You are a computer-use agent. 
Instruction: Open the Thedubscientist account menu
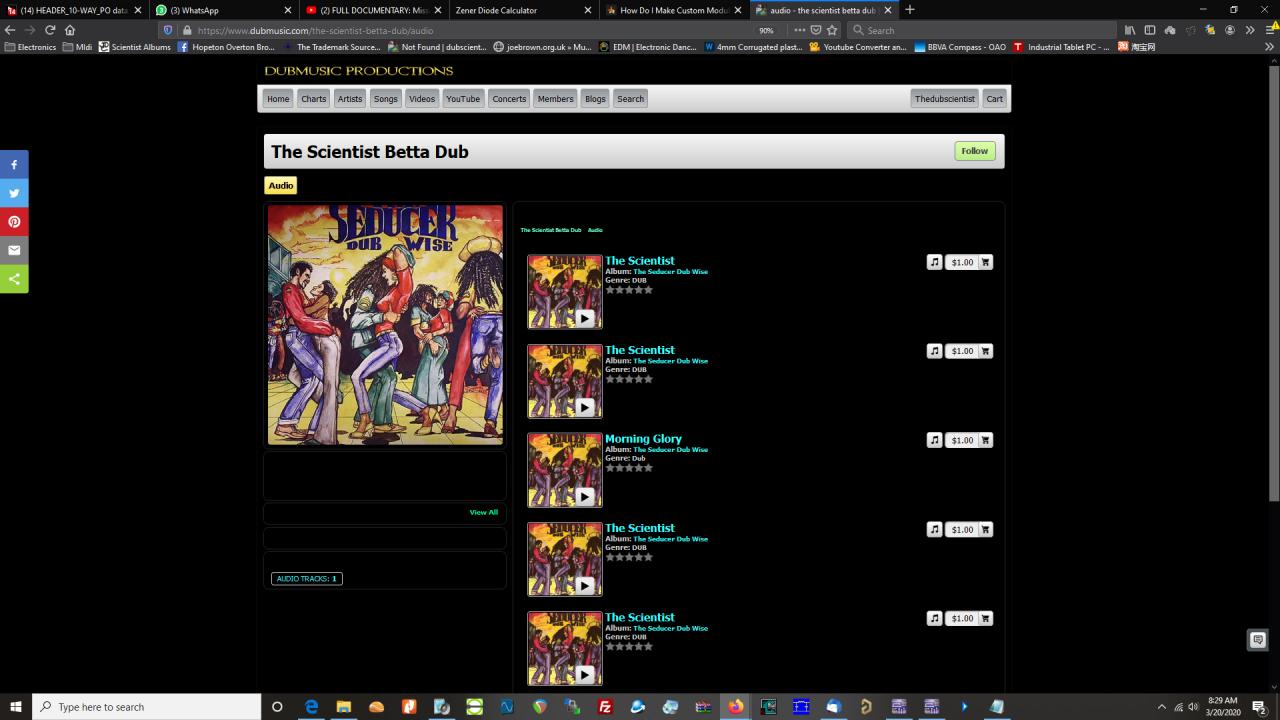[x=945, y=99]
